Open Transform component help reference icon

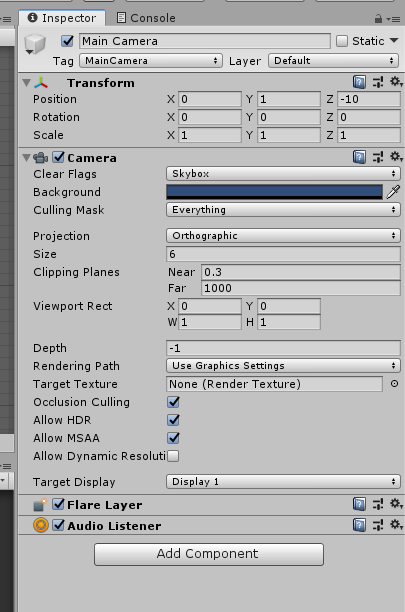click(x=359, y=82)
